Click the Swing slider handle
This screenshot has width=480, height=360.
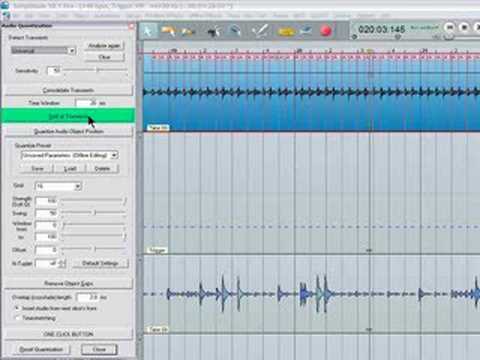point(95,212)
